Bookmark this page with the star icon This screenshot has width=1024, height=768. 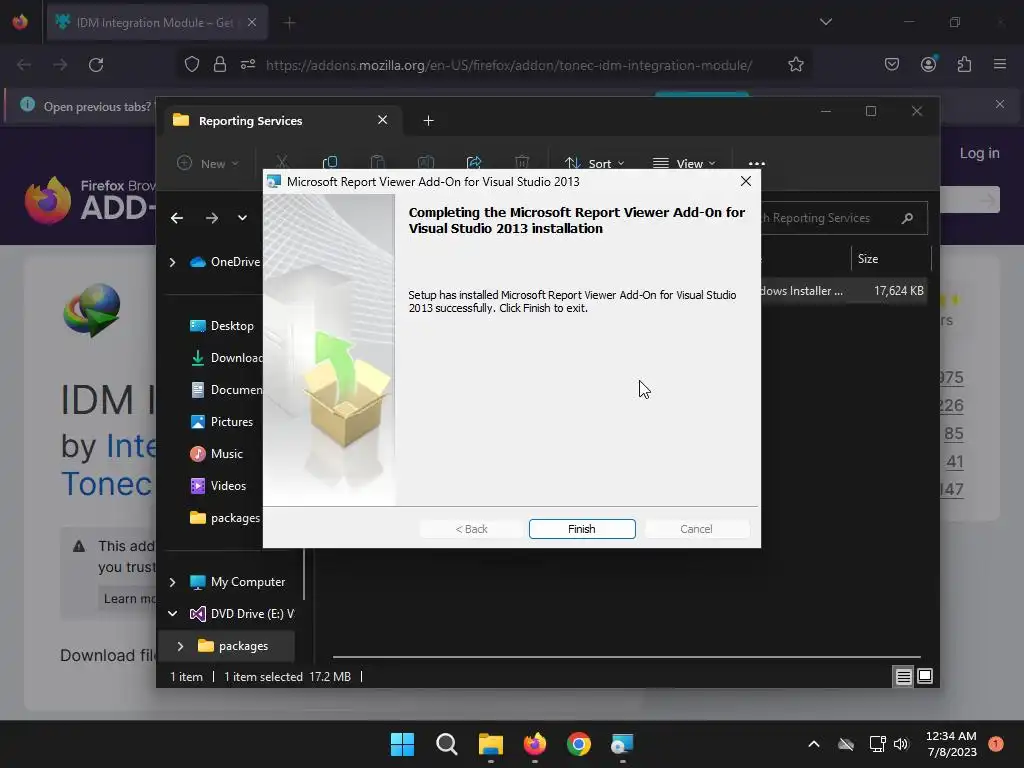point(795,65)
